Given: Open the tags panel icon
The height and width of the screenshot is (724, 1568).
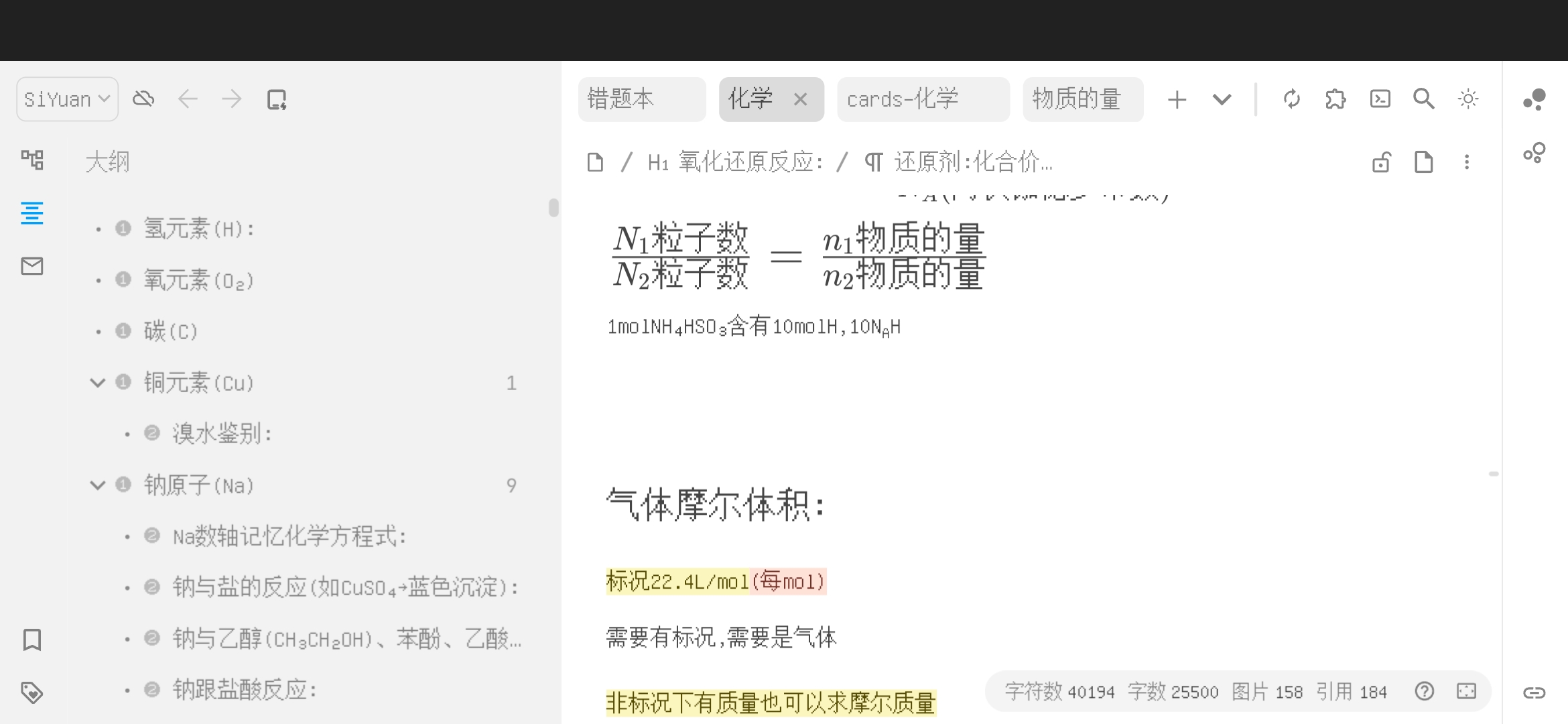Looking at the screenshot, I should tap(31, 692).
